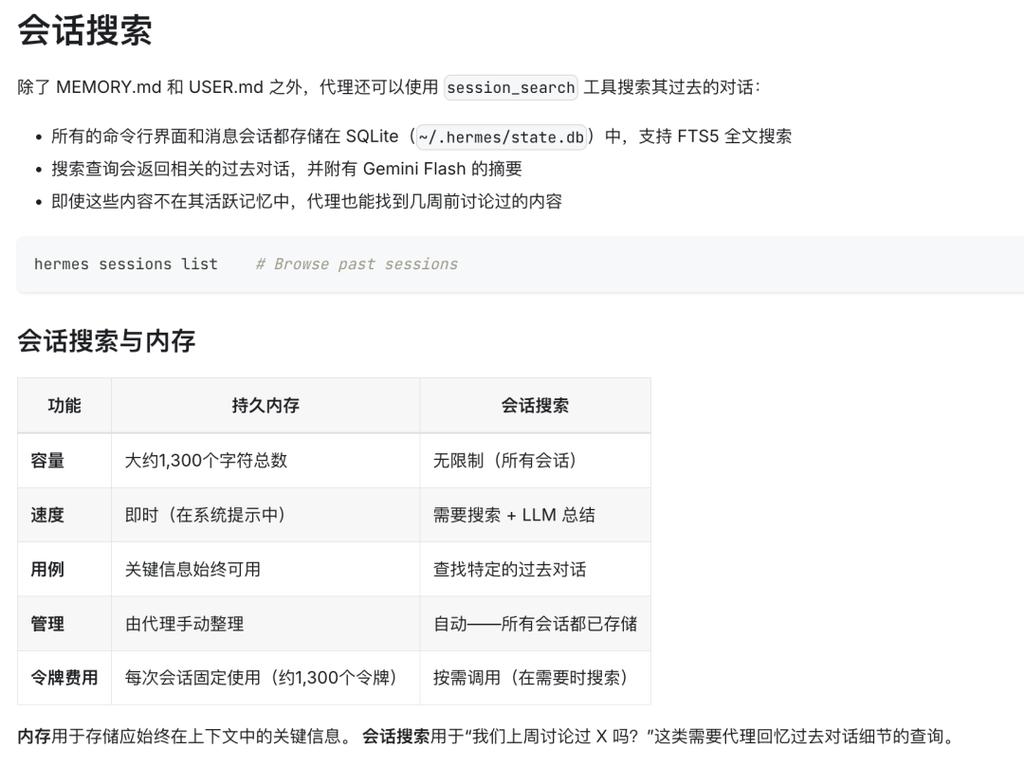
Task: Select the 功能 table header cell
Action: [x=63, y=405]
